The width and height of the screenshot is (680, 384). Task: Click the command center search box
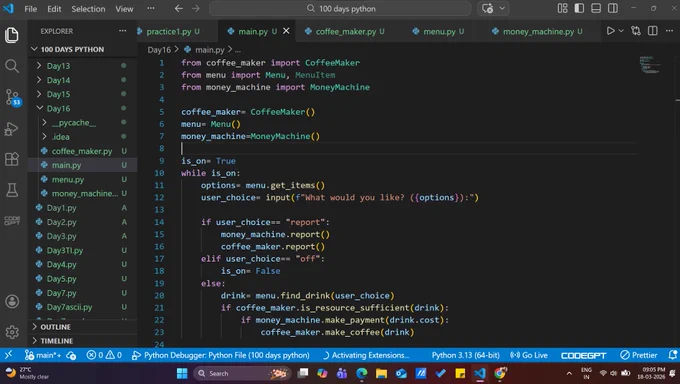(x=340, y=8)
